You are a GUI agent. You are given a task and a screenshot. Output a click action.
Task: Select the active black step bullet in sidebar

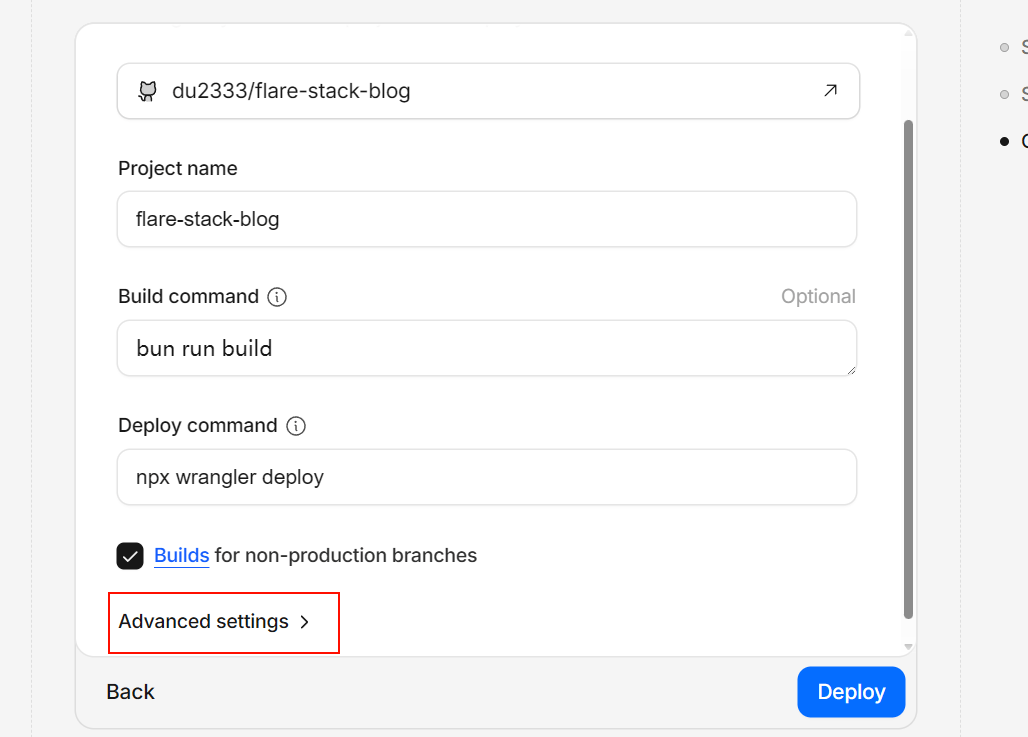pyautogui.click(x=1004, y=141)
